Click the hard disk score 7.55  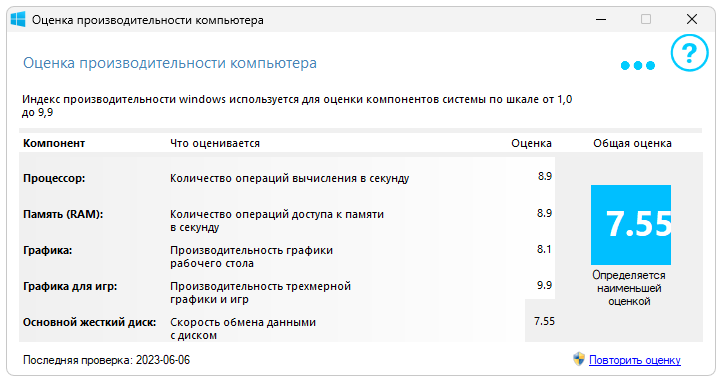pyautogui.click(x=544, y=321)
